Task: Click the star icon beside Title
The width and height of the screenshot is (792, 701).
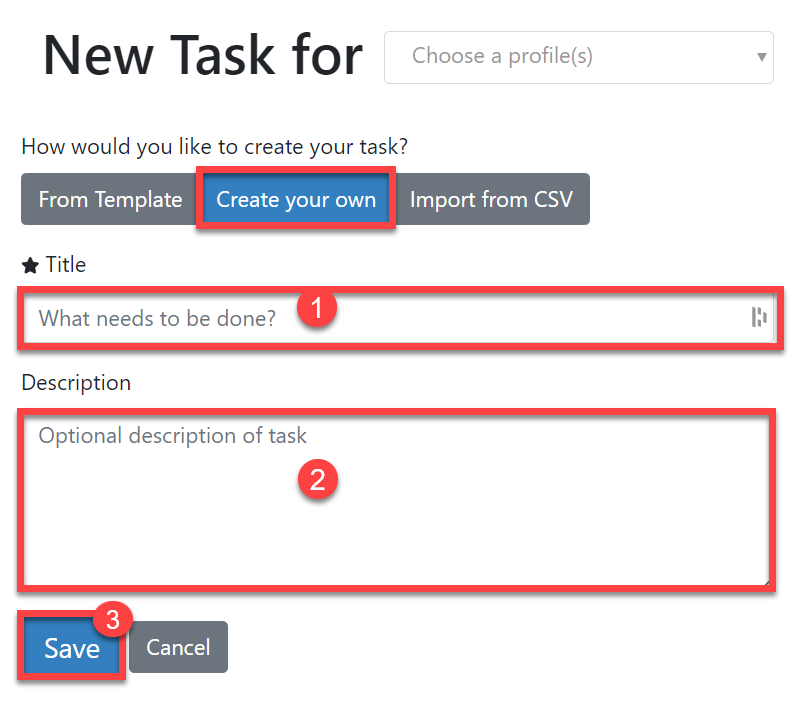Action: click(x=30, y=265)
